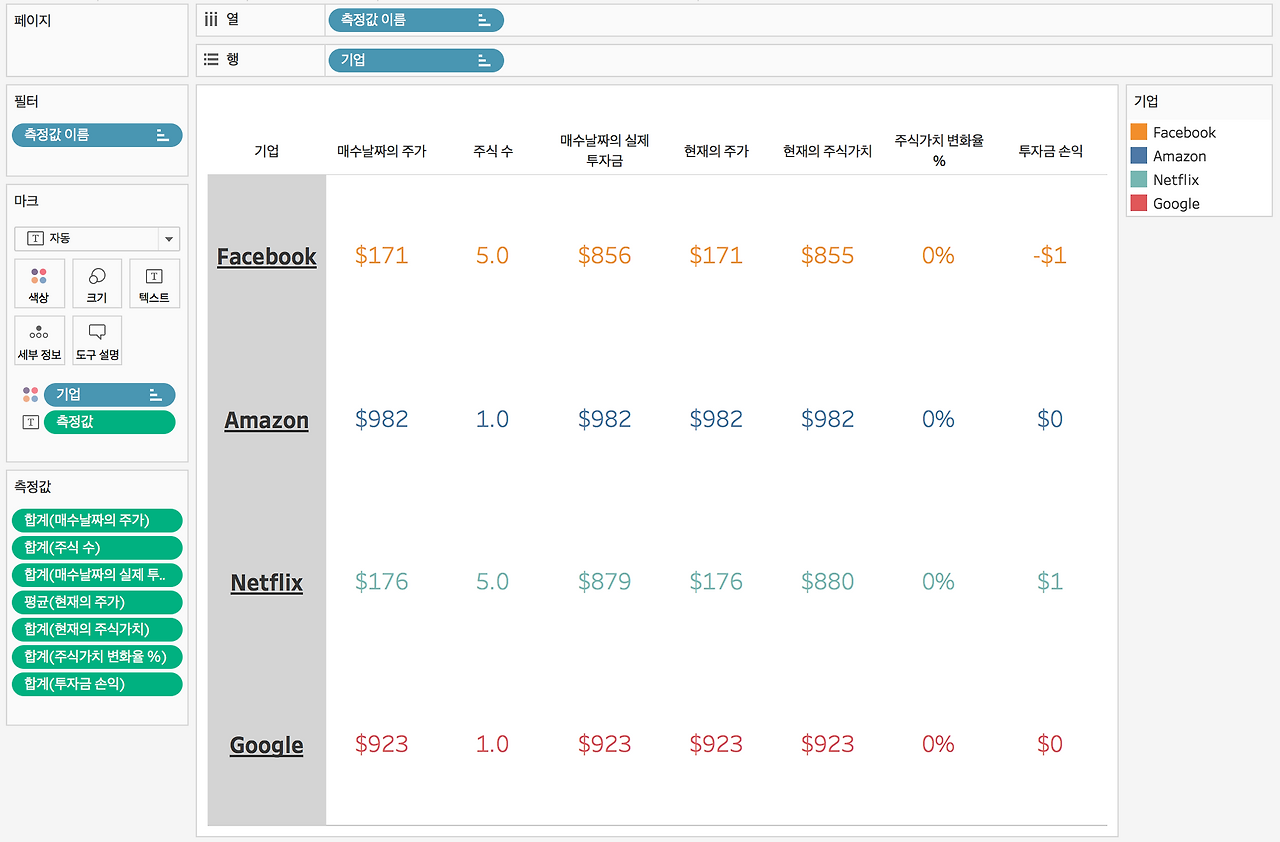Click sort icon on 기업 rows pill
1280x842 pixels.
(484, 61)
